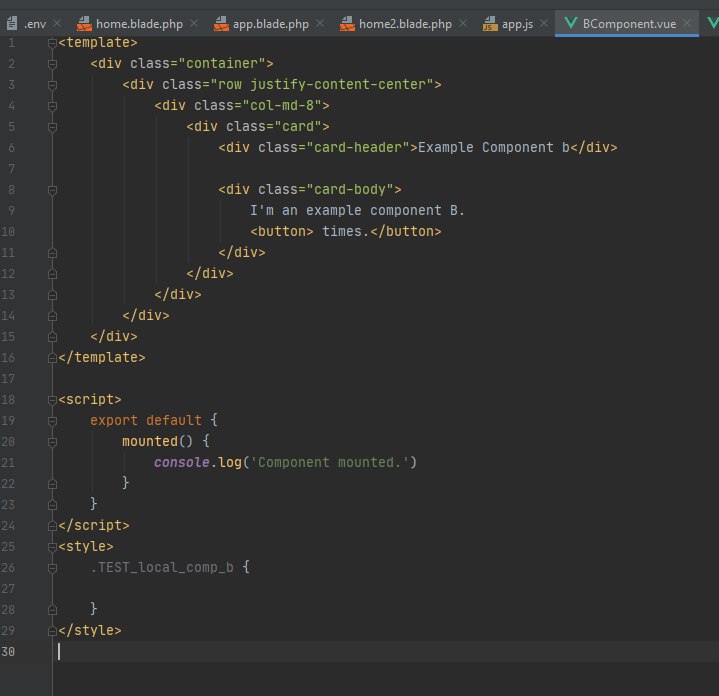Click line number 17 in the gutter
The width and height of the screenshot is (719, 696).
8,379
